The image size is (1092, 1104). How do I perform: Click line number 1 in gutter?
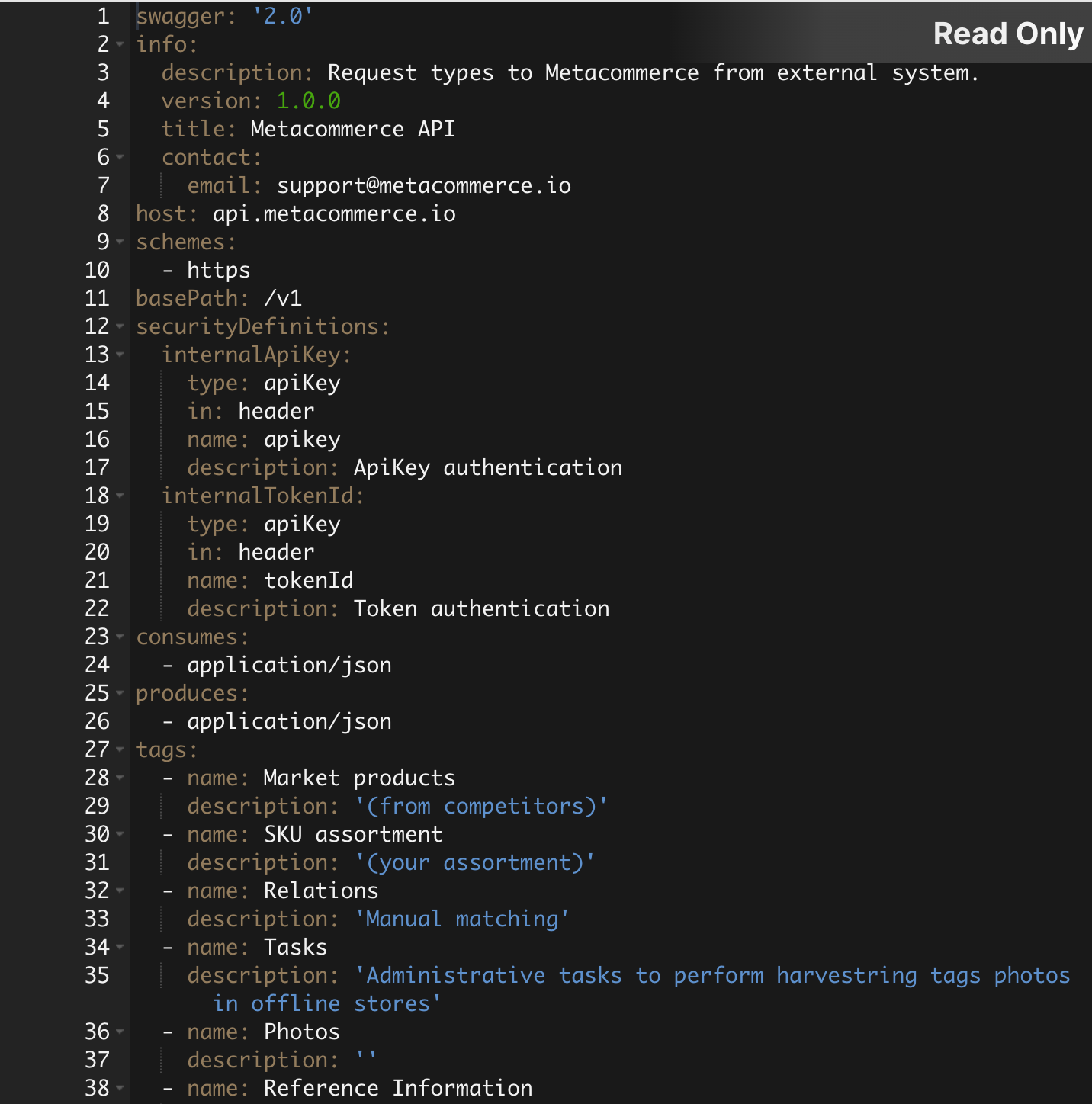pyautogui.click(x=104, y=16)
